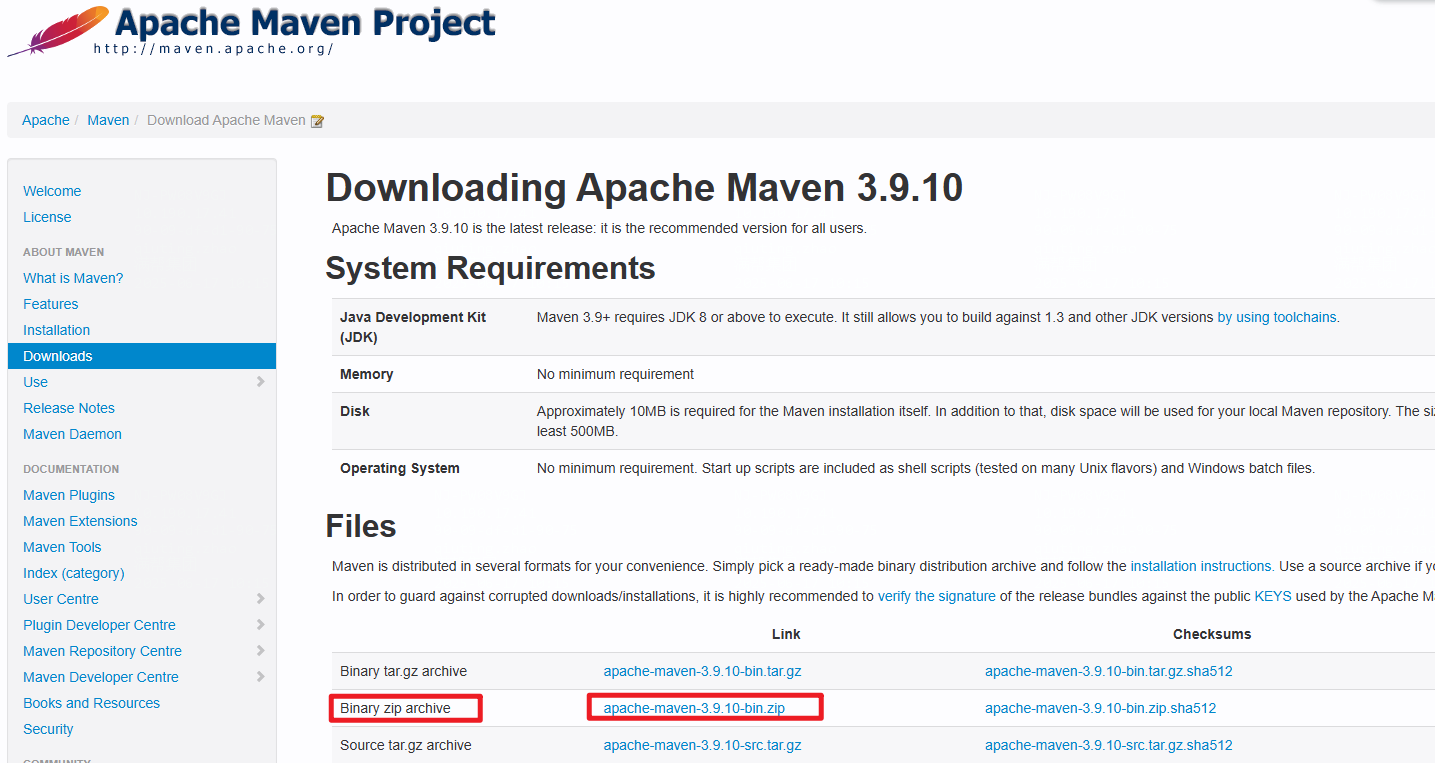
Task: Open the Installation sidebar link
Action: [x=56, y=330]
